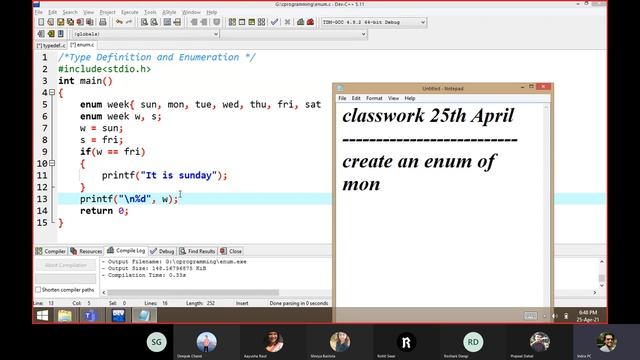Viewport: 640px width, 360px height.
Task: Click the Compile & Run toolbar icon
Action: coord(252,22)
